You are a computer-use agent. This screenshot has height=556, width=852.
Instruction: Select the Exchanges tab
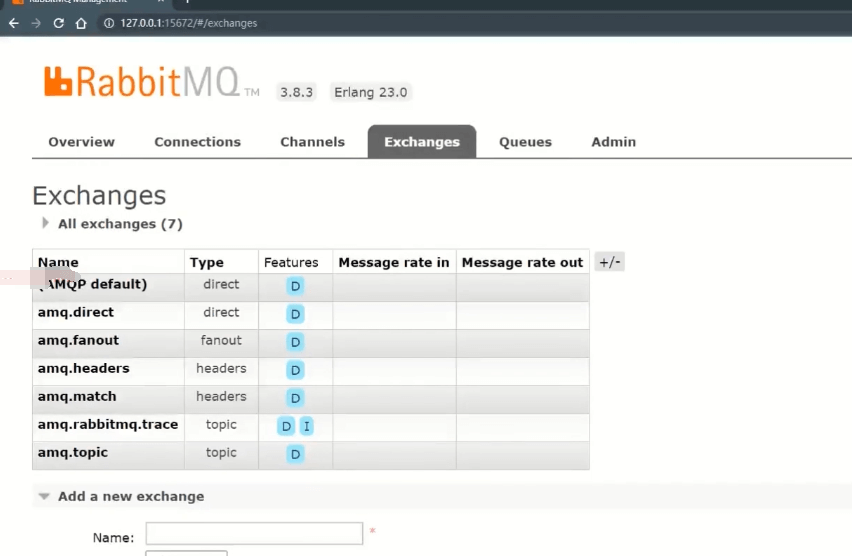422,142
